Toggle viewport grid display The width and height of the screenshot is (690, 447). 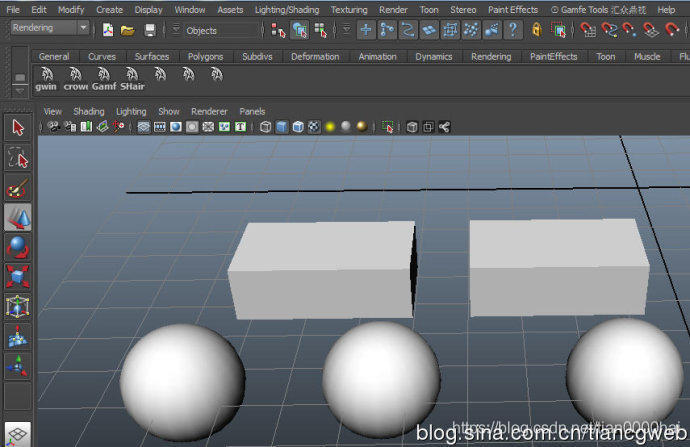click(x=143, y=127)
